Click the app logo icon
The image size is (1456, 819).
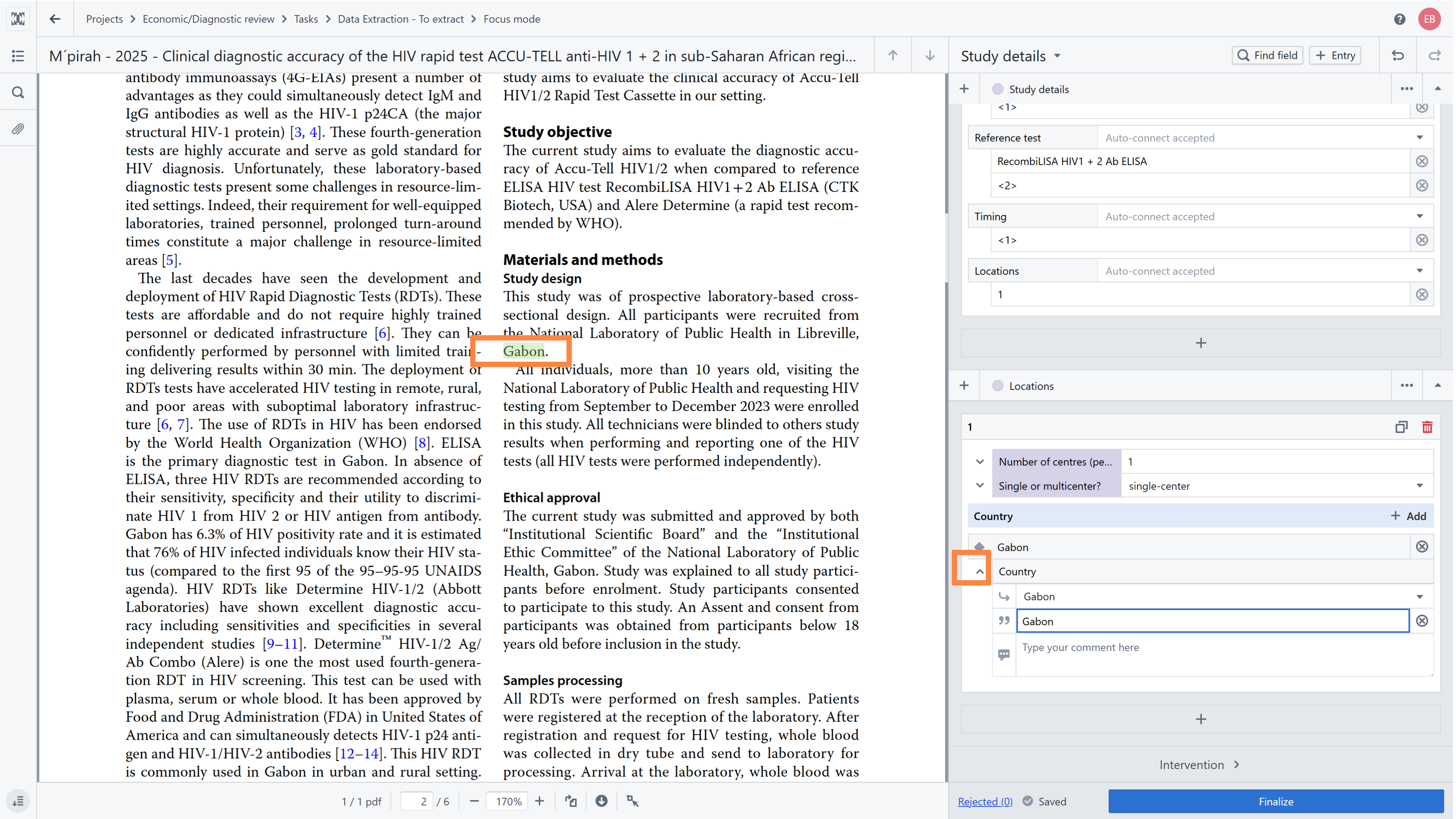tap(18, 19)
